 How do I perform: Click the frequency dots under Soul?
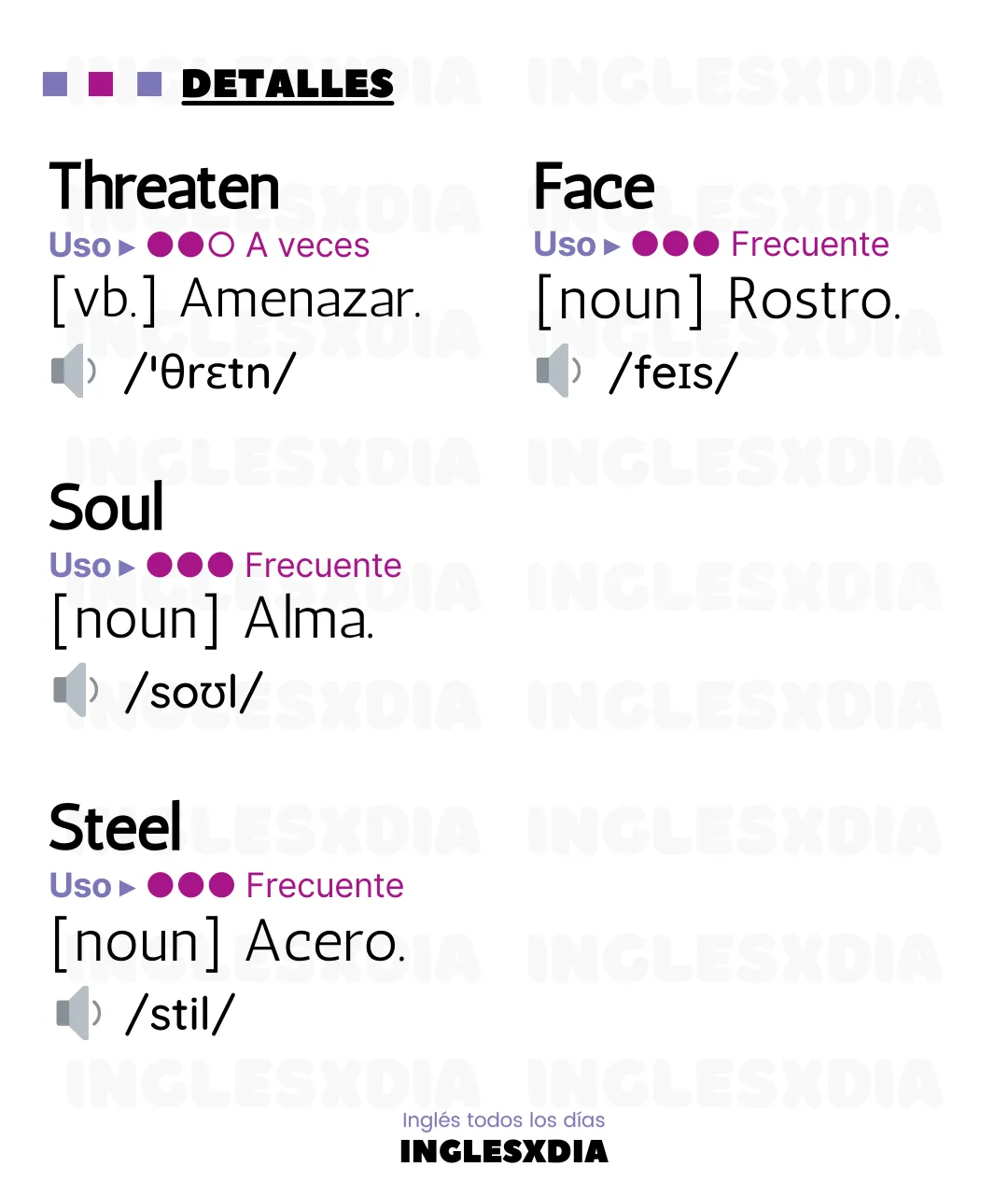pyautogui.click(x=190, y=565)
